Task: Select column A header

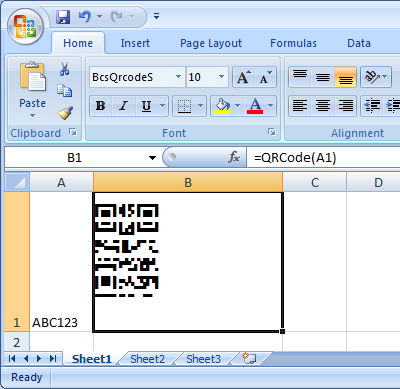Action: [x=61, y=182]
